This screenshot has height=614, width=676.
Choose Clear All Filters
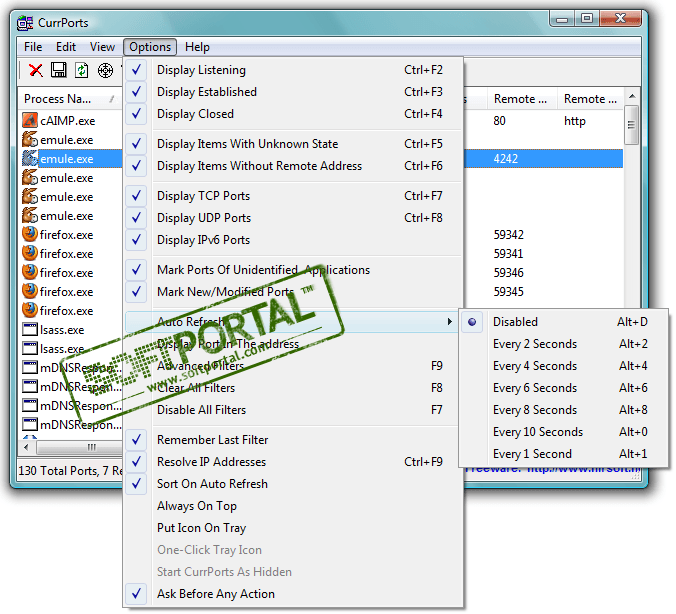tap(293, 388)
